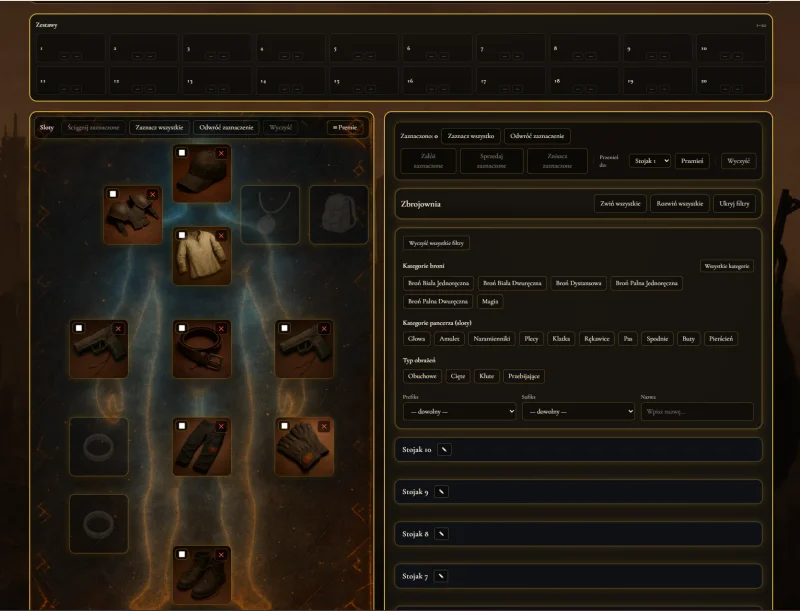Screen dimensions: 800x611
Task: Click the Nazwa search input field
Action: tap(696, 411)
